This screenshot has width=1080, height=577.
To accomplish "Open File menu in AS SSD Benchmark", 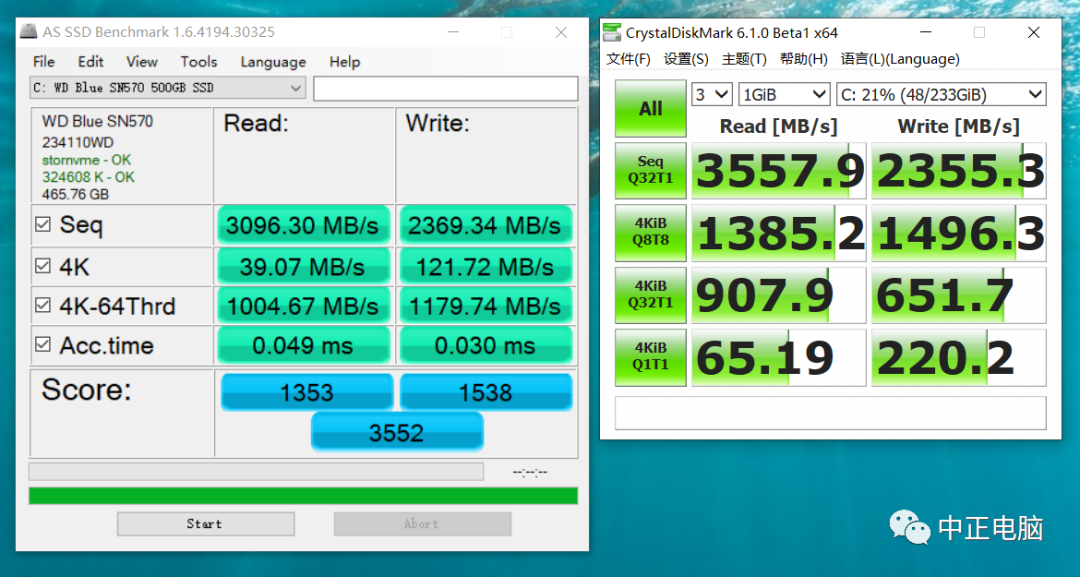I will tap(43, 62).
